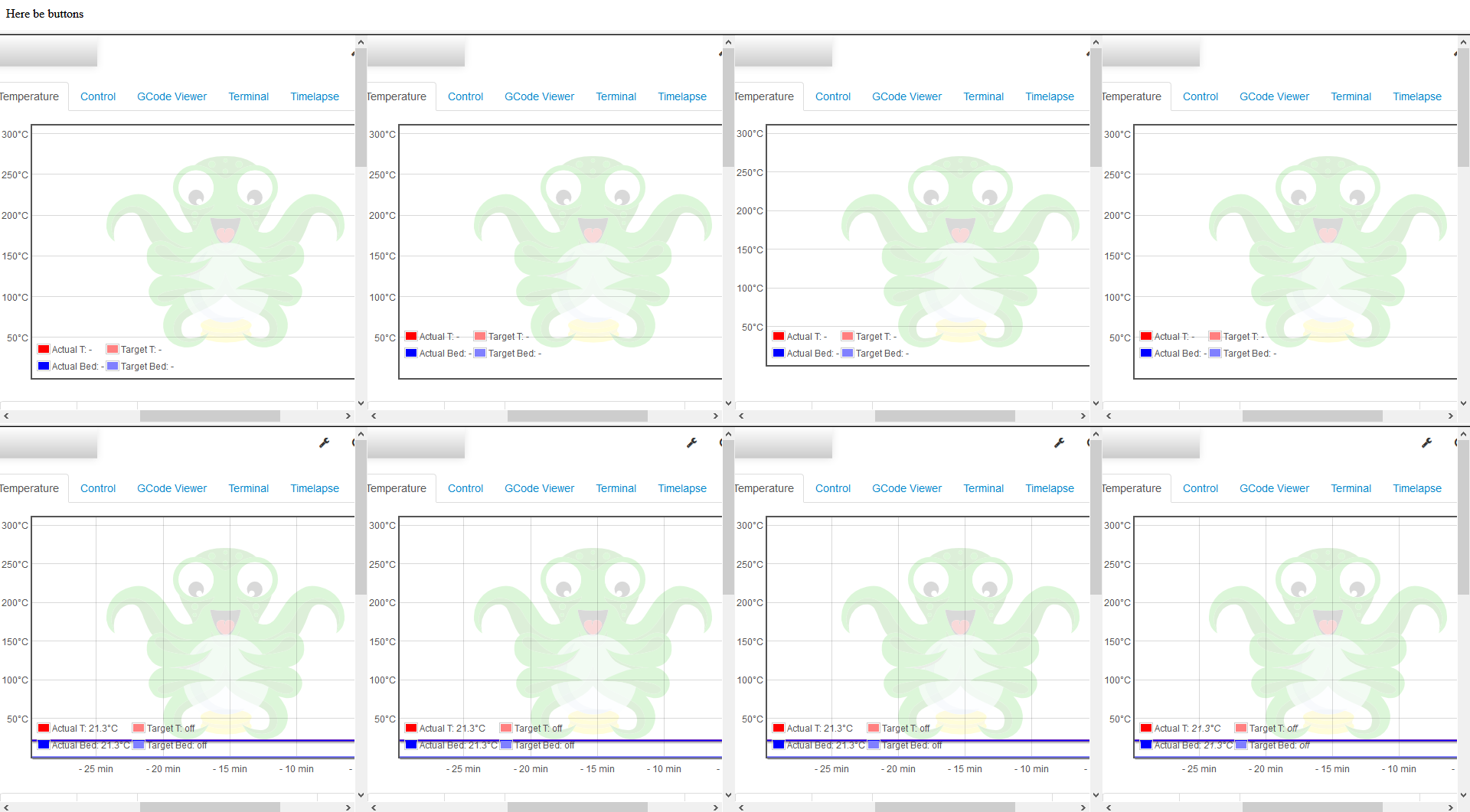Click blue Actual Bed legend swatch in second graph
Image resolution: width=1470 pixels, height=812 pixels.
click(x=410, y=353)
